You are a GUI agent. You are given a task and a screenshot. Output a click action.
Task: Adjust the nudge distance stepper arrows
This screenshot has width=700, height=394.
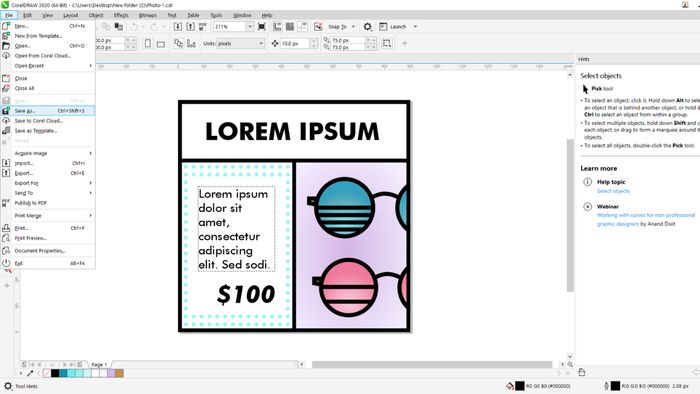coord(314,43)
